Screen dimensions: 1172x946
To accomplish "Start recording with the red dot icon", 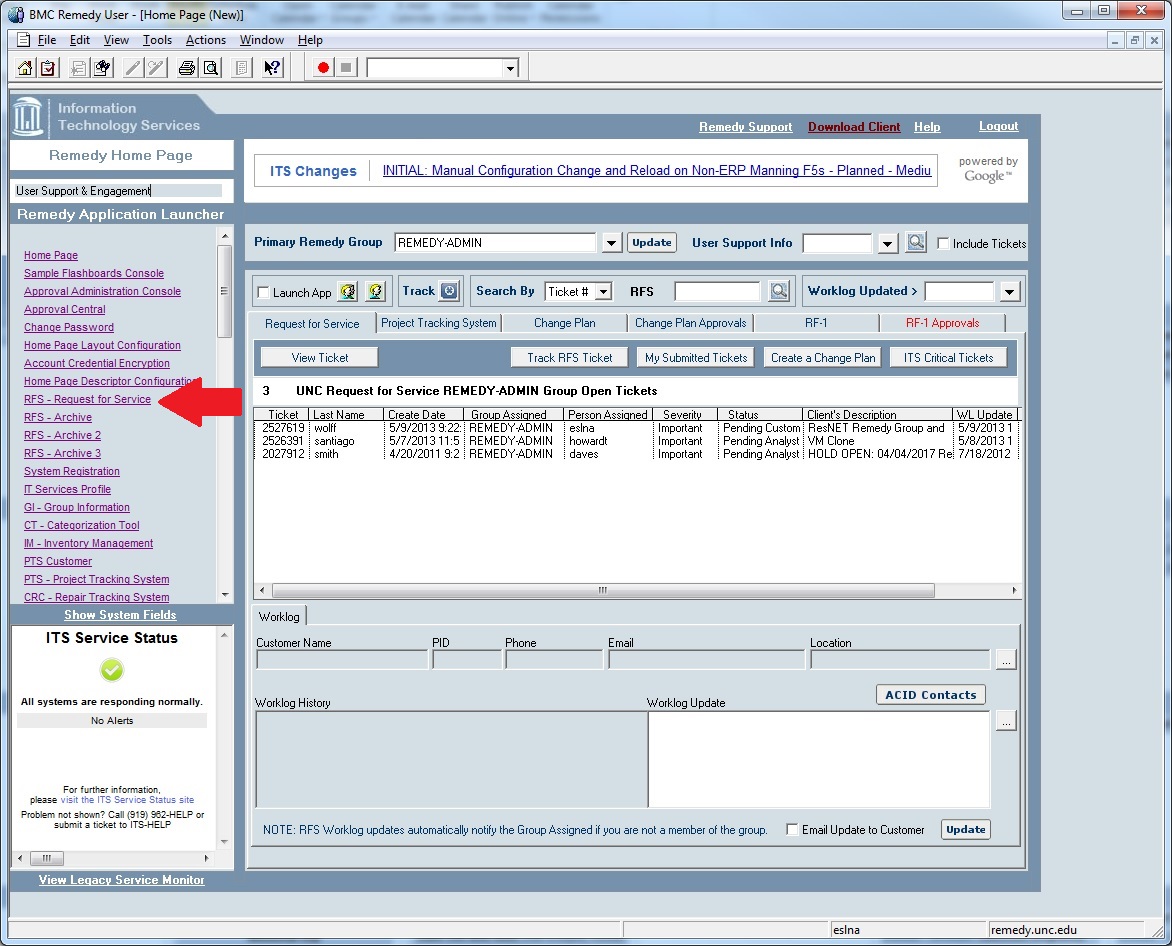I will 322,68.
